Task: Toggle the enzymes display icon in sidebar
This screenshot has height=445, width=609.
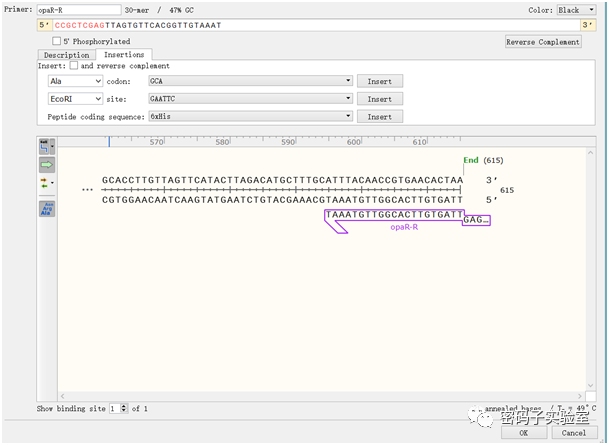Action: tap(44, 146)
